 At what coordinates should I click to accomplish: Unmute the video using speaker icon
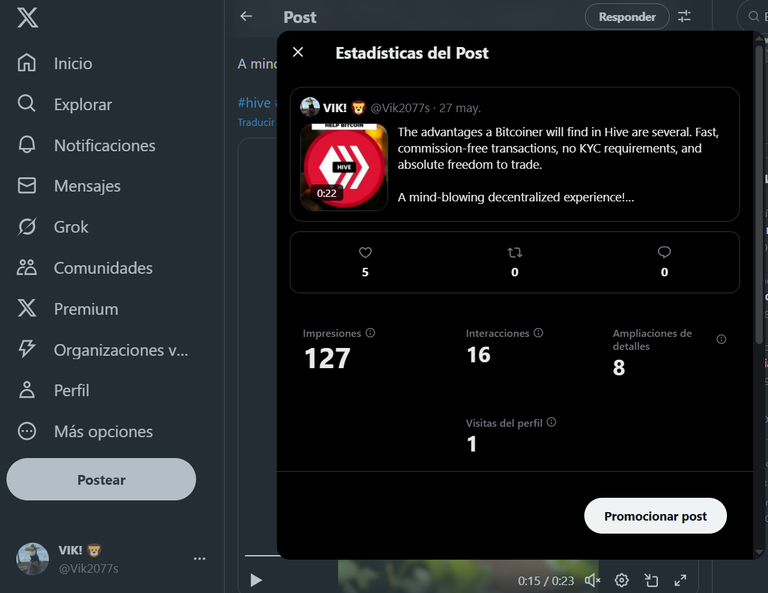(x=592, y=581)
